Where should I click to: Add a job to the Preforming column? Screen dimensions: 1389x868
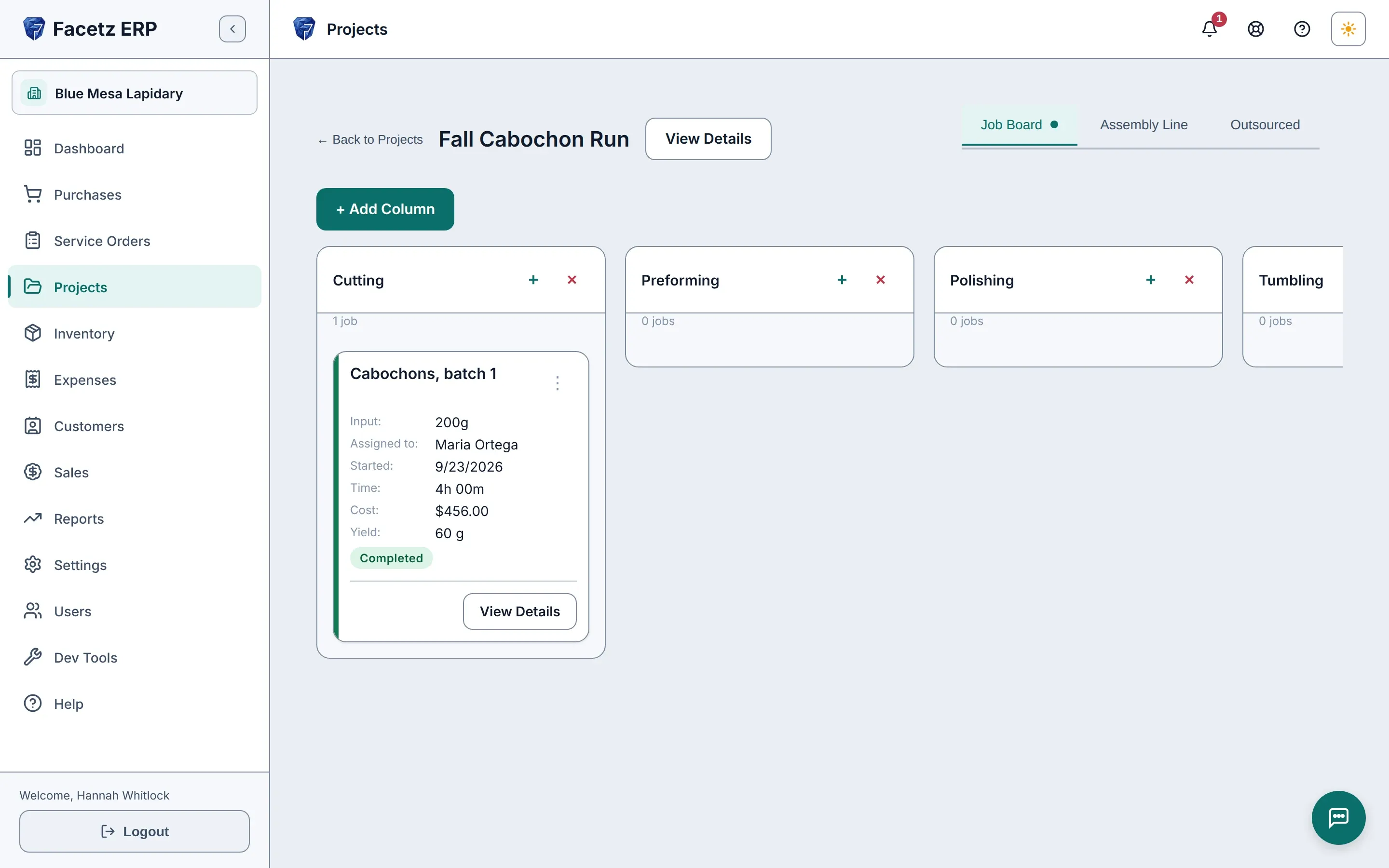click(x=842, y=280)
